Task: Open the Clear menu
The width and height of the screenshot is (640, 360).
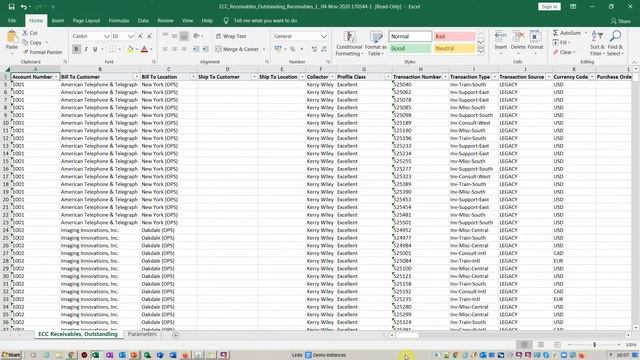Action: (563, 52)
